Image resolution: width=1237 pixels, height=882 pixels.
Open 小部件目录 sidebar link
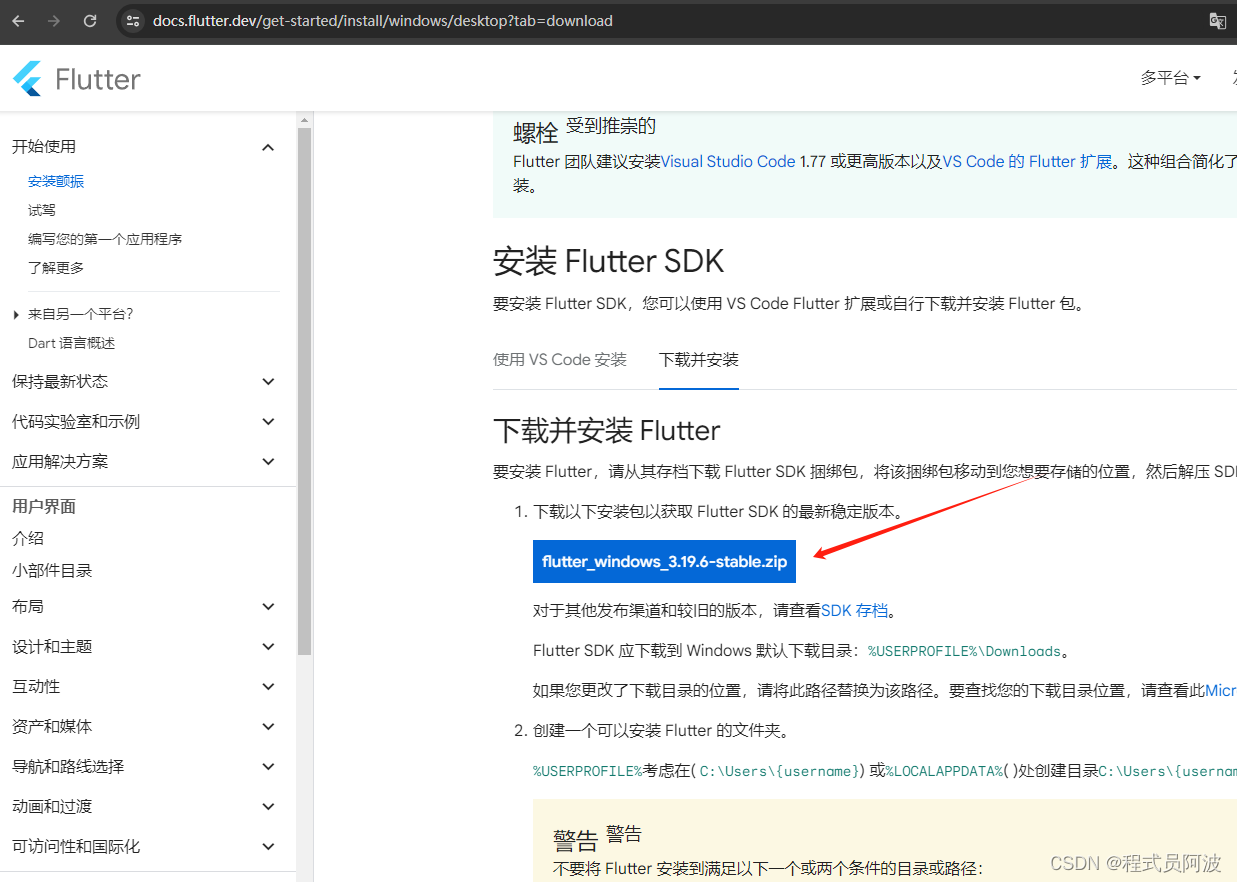click(52, 571)
